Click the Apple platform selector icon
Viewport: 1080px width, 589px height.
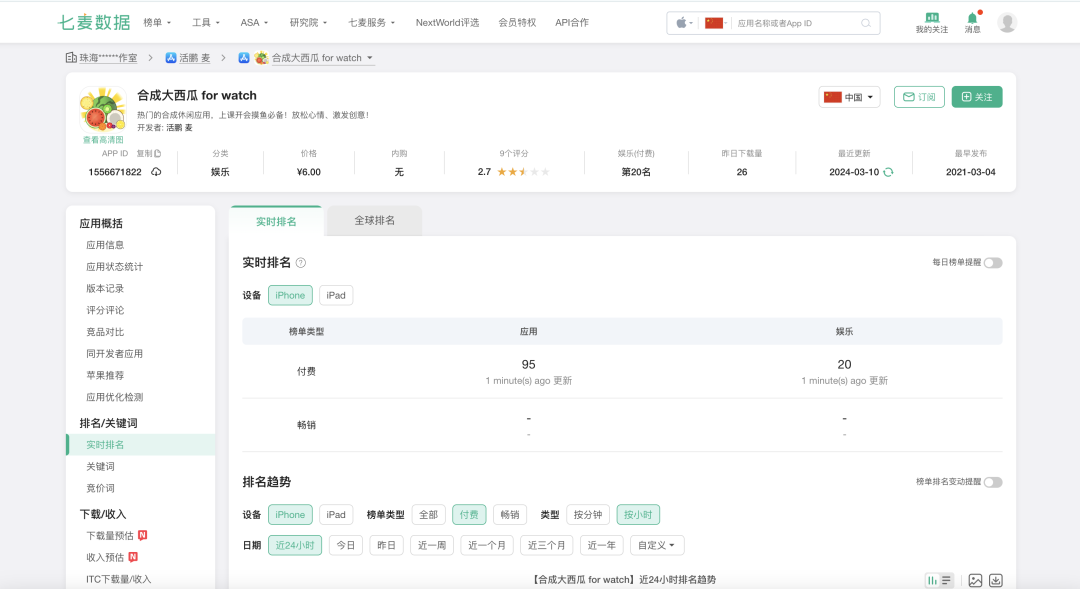point(681,23)
